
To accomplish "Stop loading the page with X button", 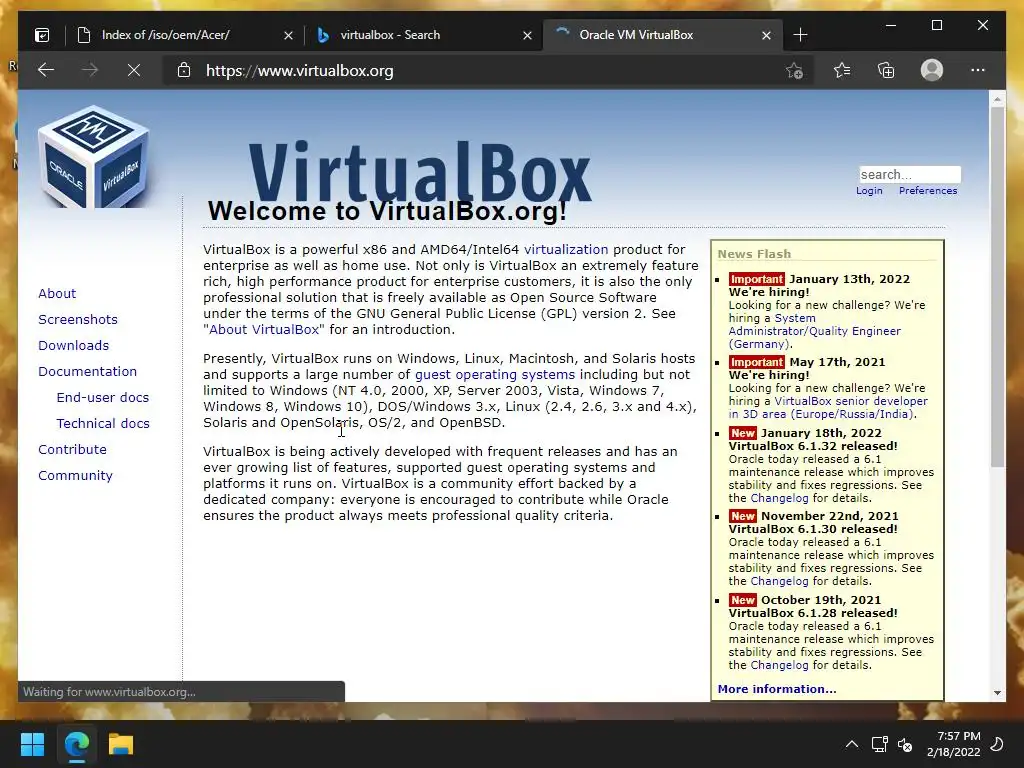I will point(134,70).
